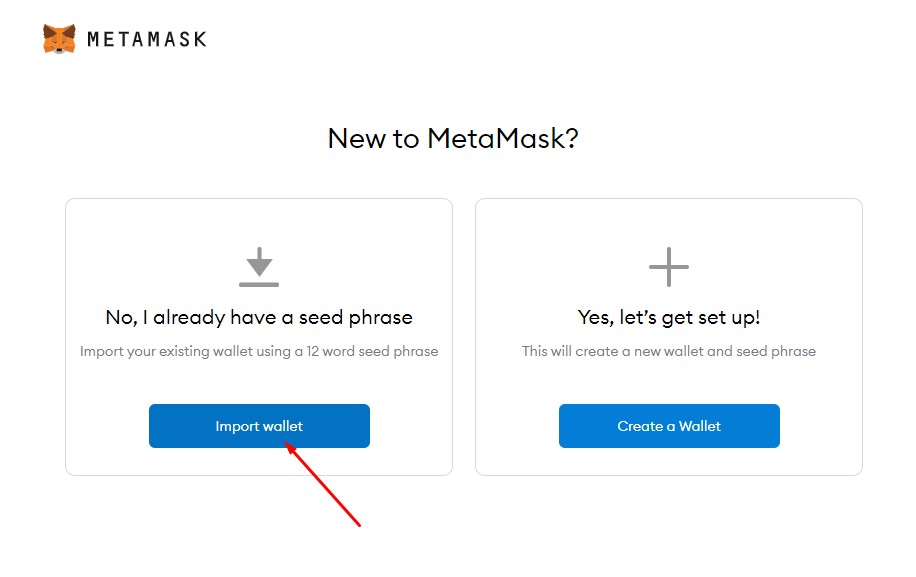The width and height of the screenshot is (916, 577).
Task: Click the "New to MetaMask?" heading
Action: coord(453,138)
